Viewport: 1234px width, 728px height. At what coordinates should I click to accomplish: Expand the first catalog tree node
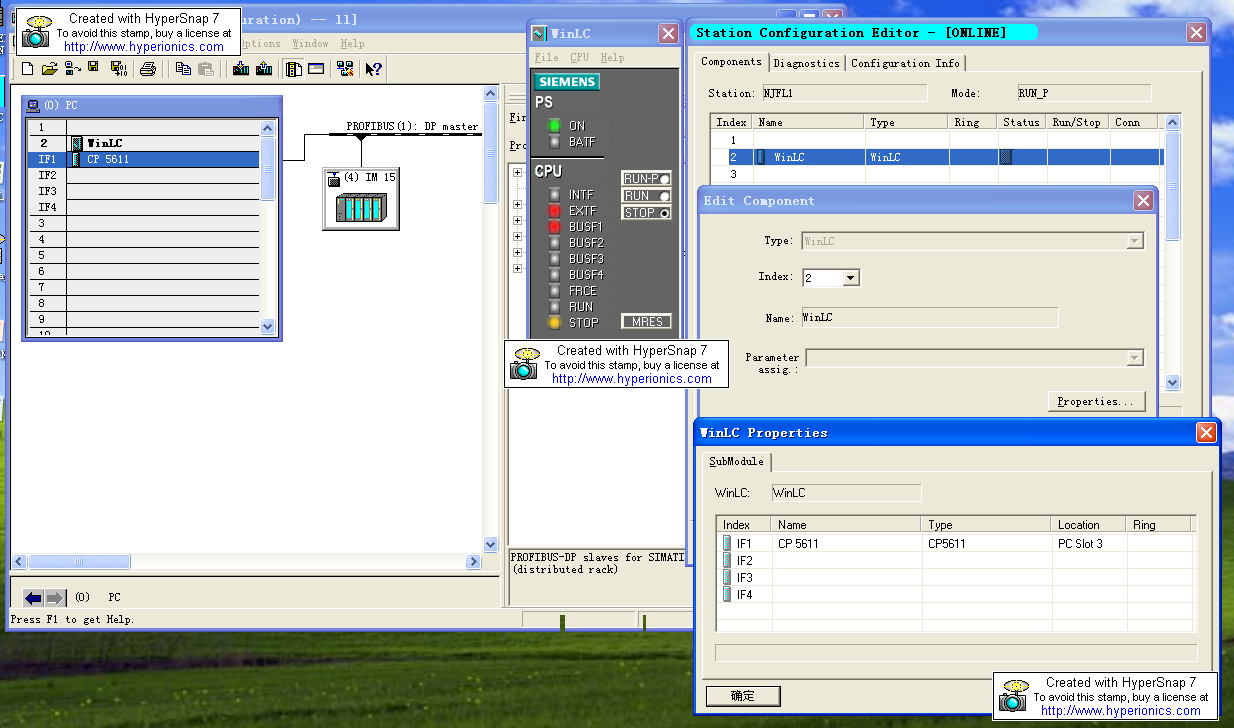click(x=517, y=172)
